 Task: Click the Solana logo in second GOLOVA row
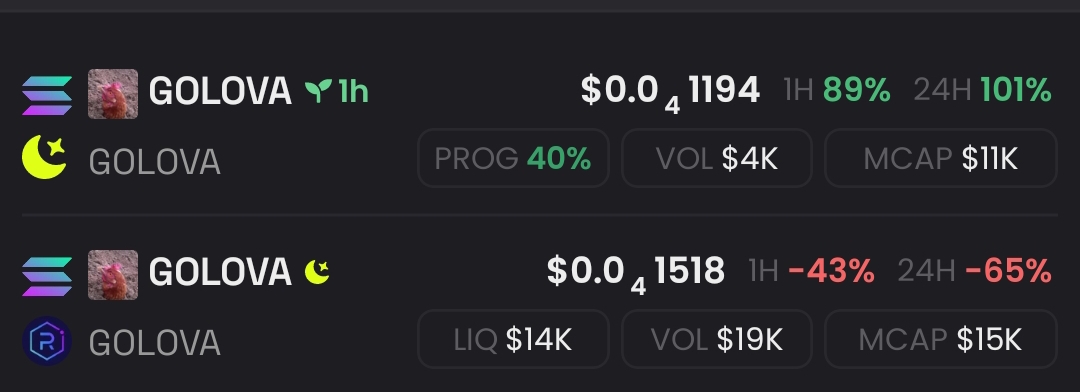coord(47,276)
